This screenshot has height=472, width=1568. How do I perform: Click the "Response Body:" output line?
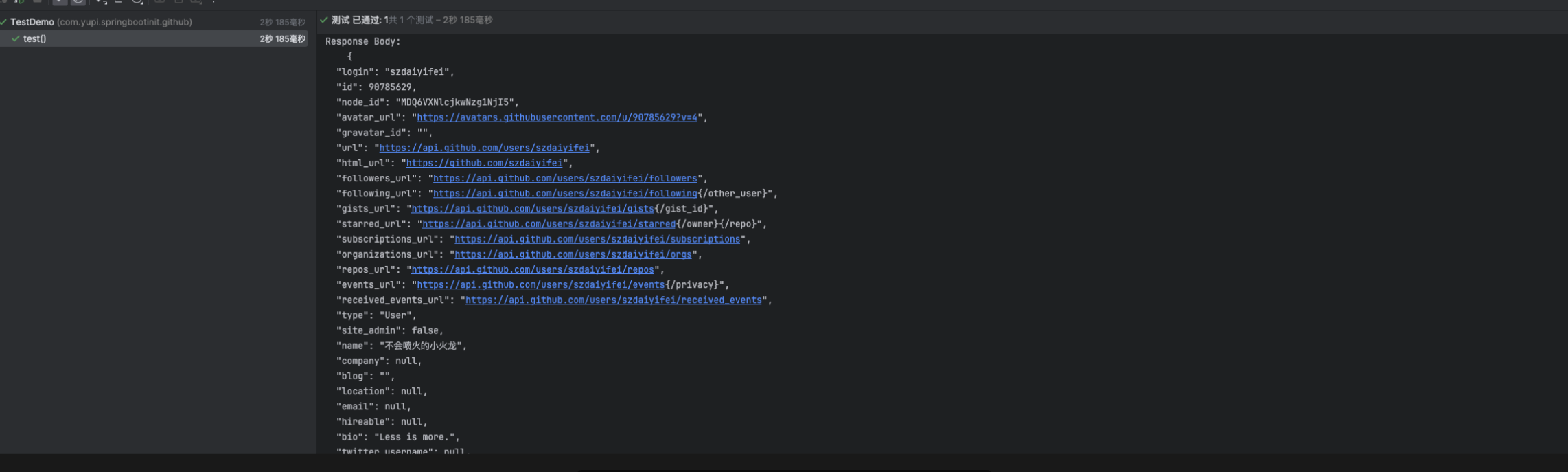coord(362,41)
